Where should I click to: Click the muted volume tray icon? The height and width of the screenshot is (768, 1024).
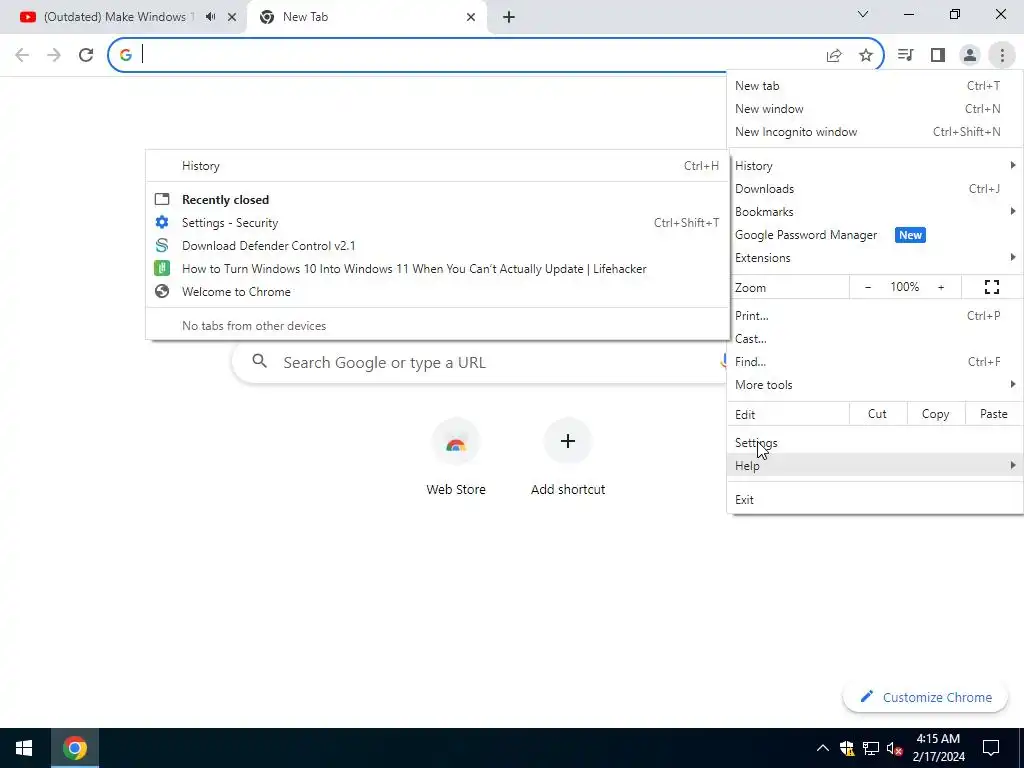(894, 748)
